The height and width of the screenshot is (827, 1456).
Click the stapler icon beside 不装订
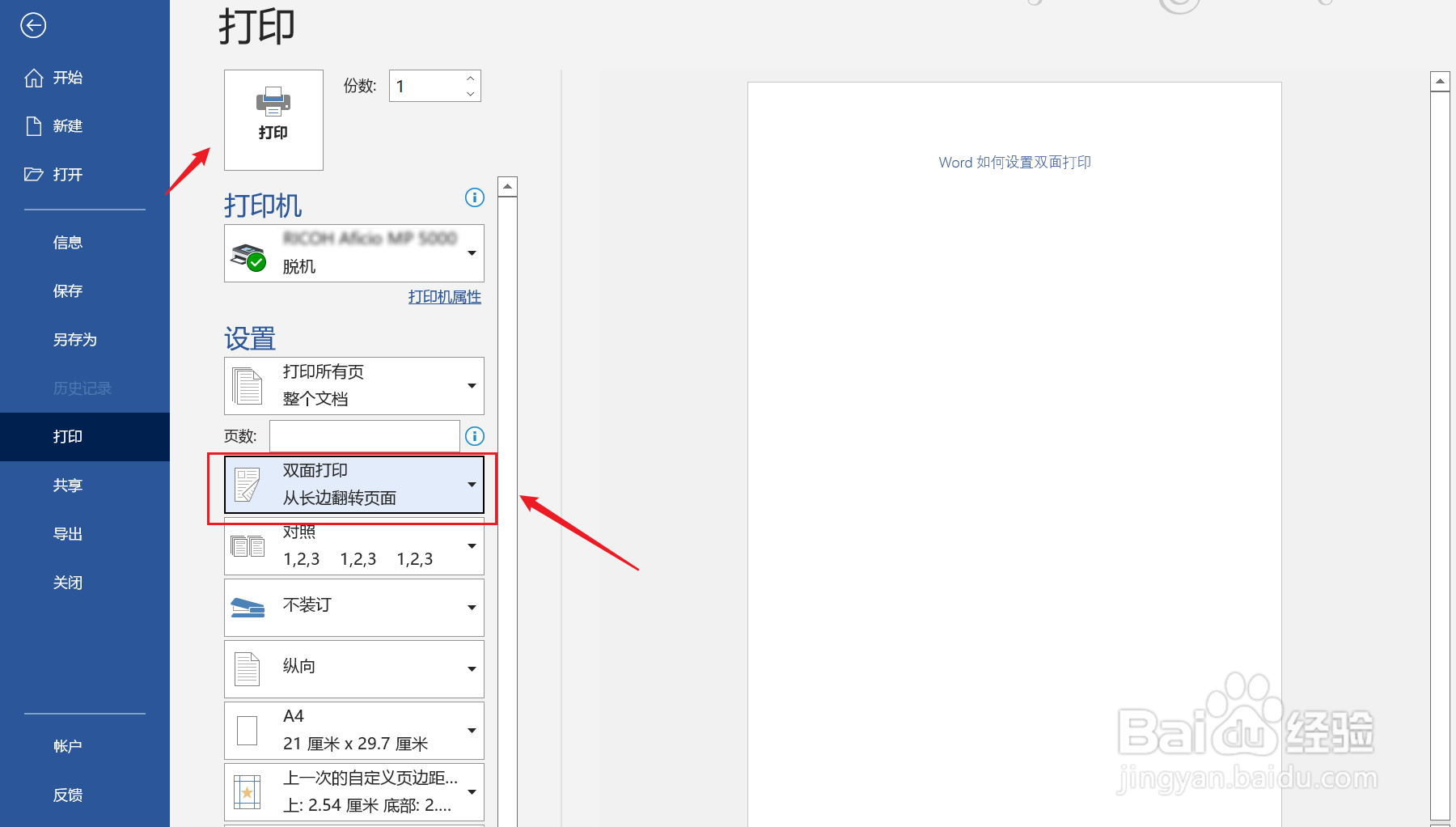tap(248, 606)
